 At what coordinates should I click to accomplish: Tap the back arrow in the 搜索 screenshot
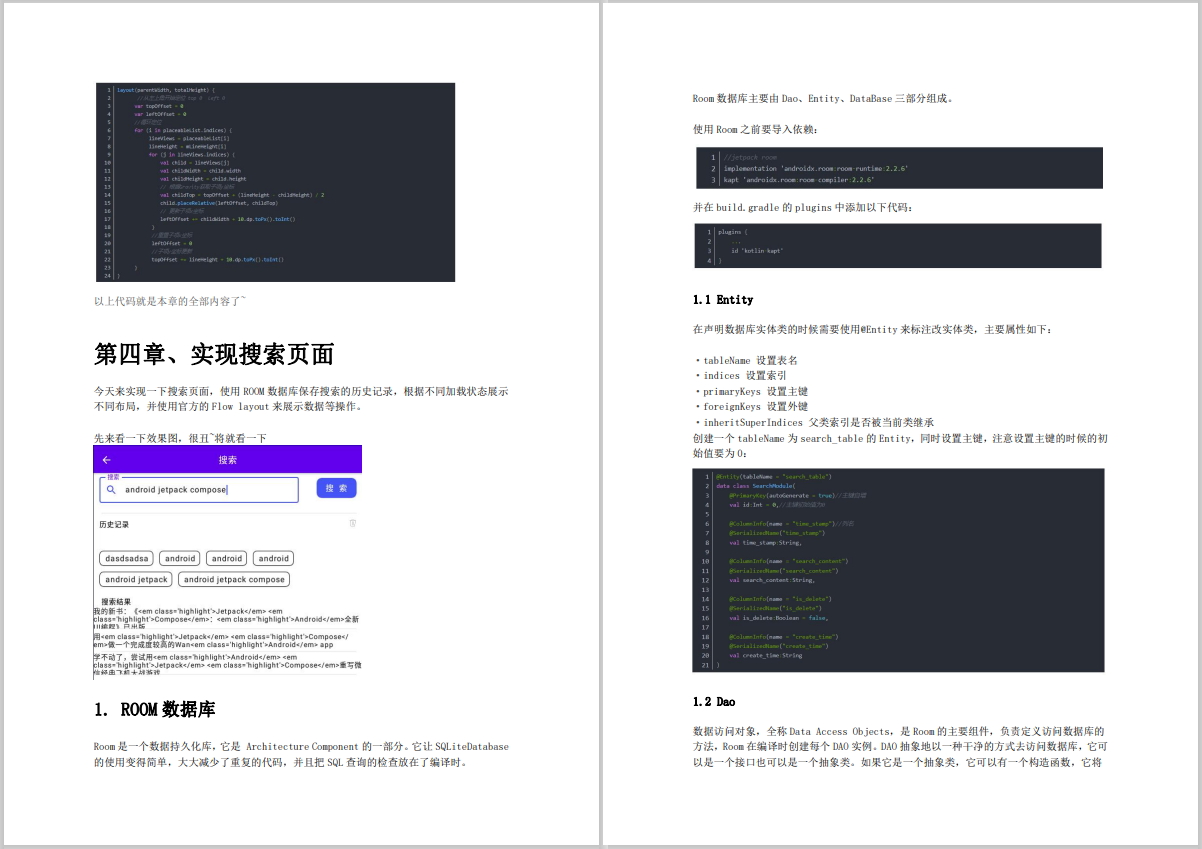107,460
